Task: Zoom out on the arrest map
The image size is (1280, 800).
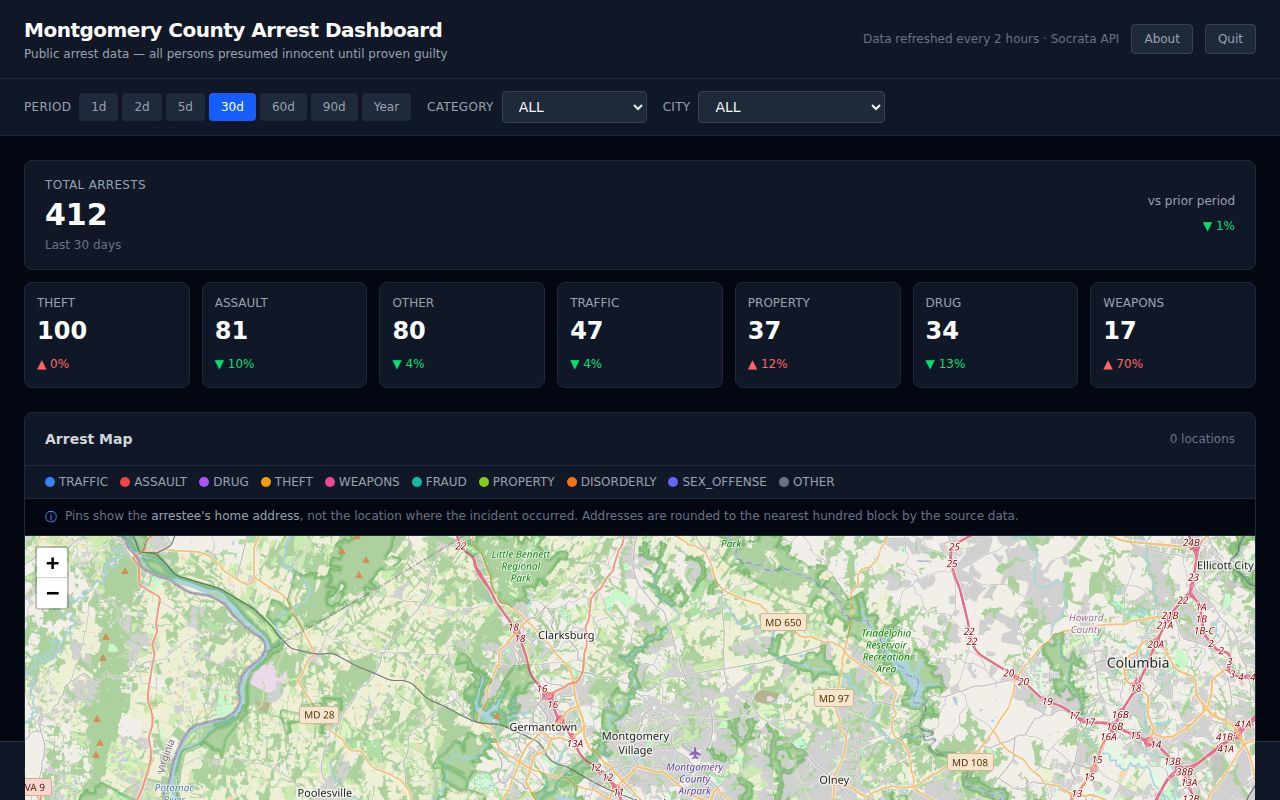Action: click(52, 593)
